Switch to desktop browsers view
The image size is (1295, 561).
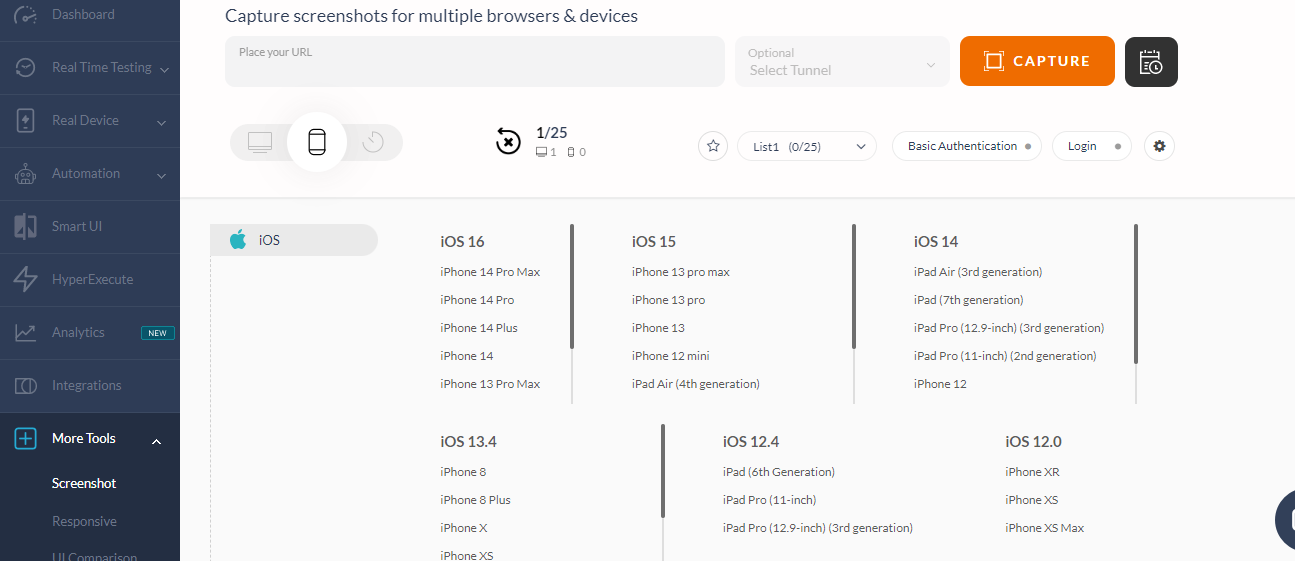coord(260,142)
